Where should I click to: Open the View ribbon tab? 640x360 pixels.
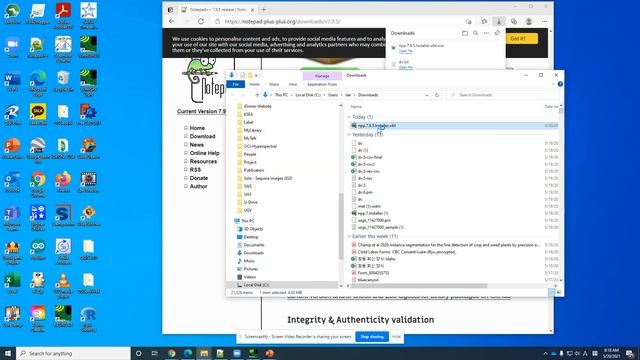(293, 84)
